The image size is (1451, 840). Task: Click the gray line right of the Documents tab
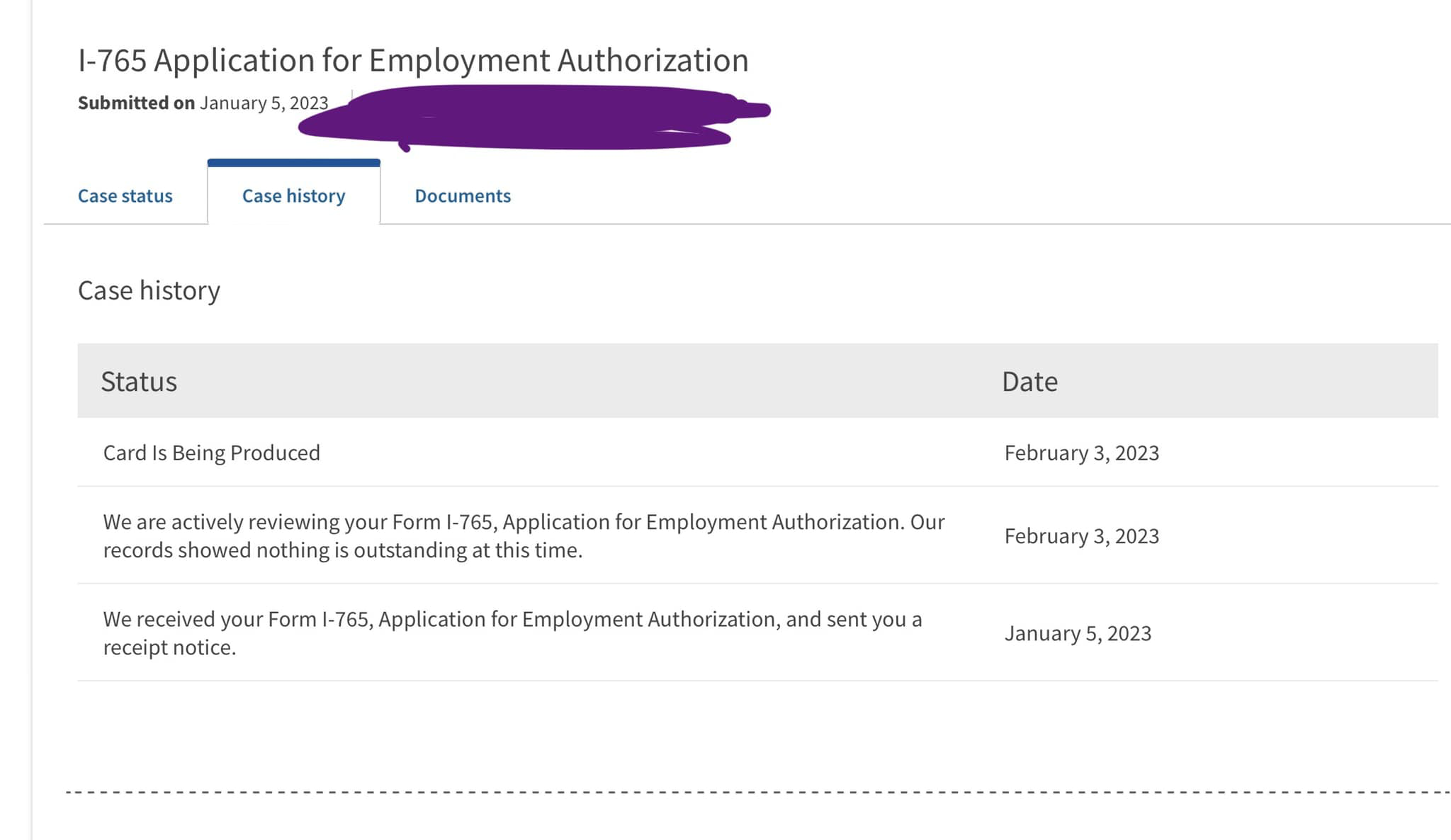(x=915, y=224)
